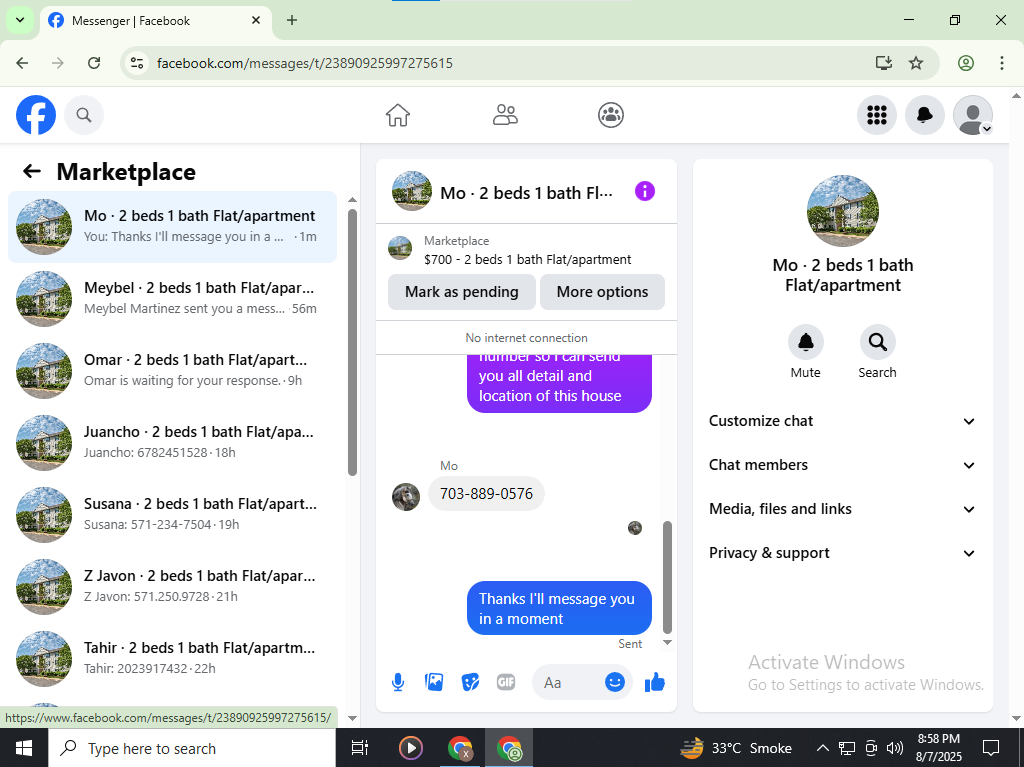Open the emoji smiley picker
The image size is (1024, 767).
[x=615, y=682]
